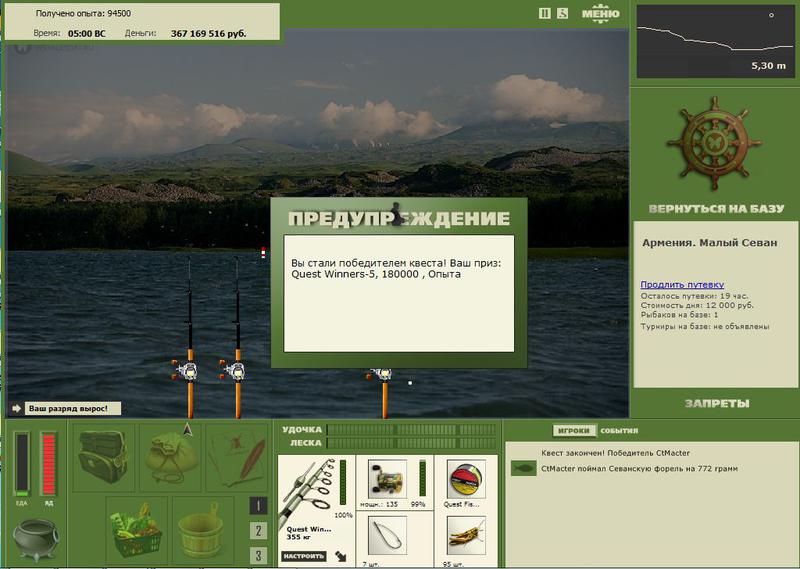The width and height of the screenshot is (800, 569).
Task: Click the boat position dot on depth map
Action: 771,15
